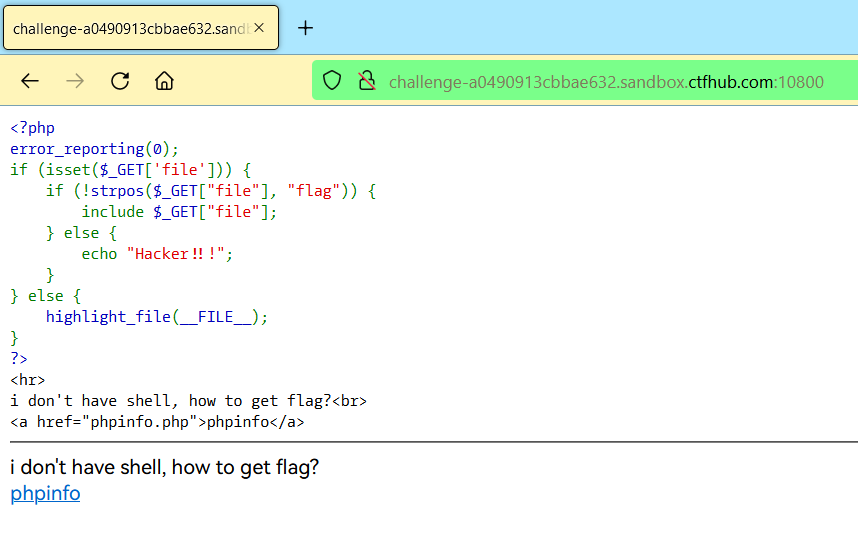Click the <?php opening tag
The width and height of the screenshot is (858, 533).
[x=32, y=128]
